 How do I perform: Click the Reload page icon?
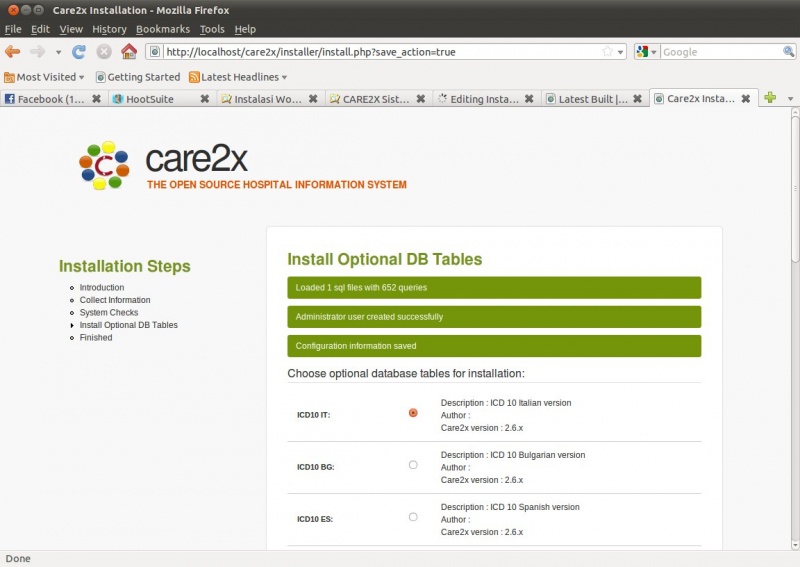click(x=79, y=52)
